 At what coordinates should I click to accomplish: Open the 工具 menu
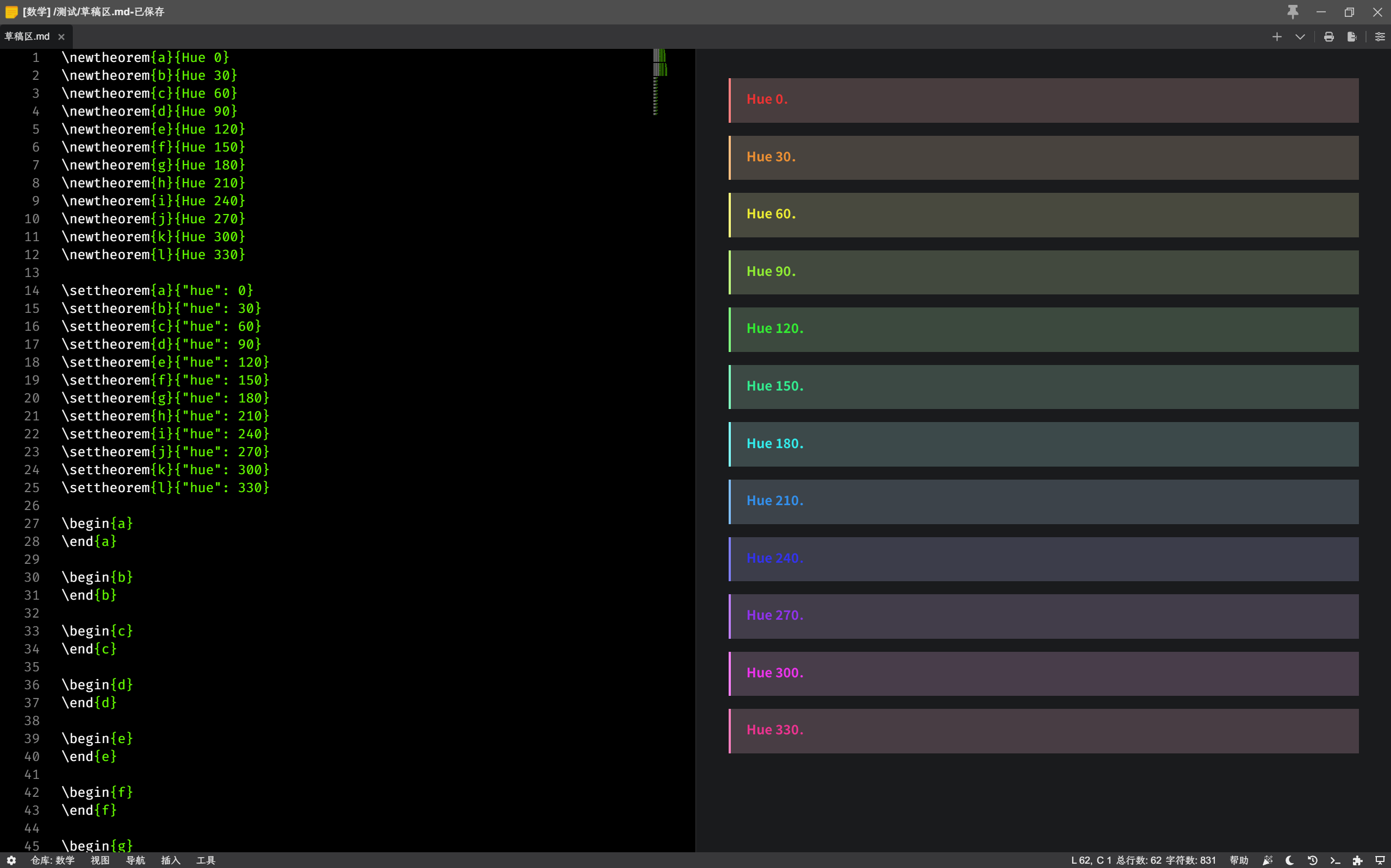(x=205, y=860)
